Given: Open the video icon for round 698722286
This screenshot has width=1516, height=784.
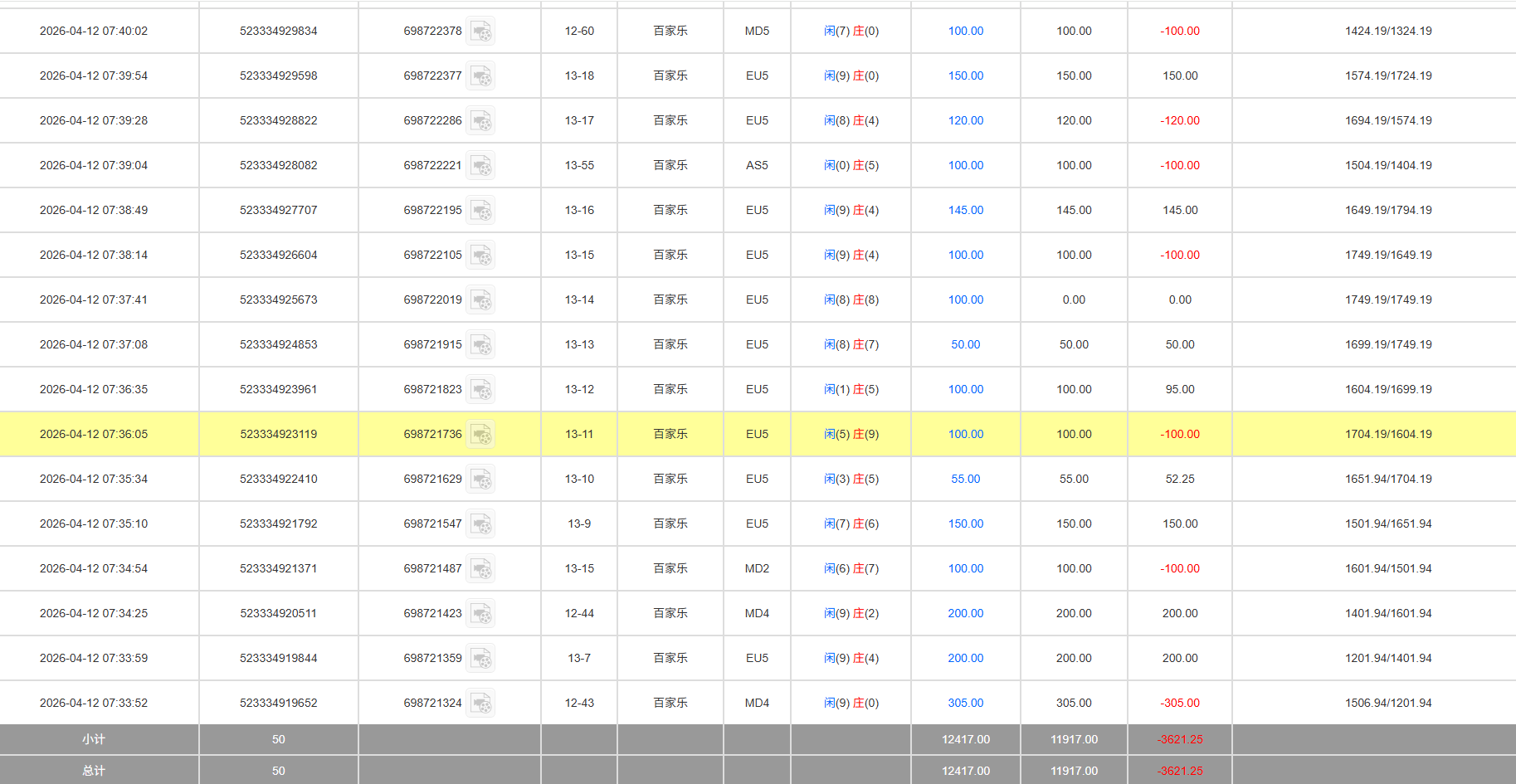Looking at the screenshot, I should pos(480,121).
